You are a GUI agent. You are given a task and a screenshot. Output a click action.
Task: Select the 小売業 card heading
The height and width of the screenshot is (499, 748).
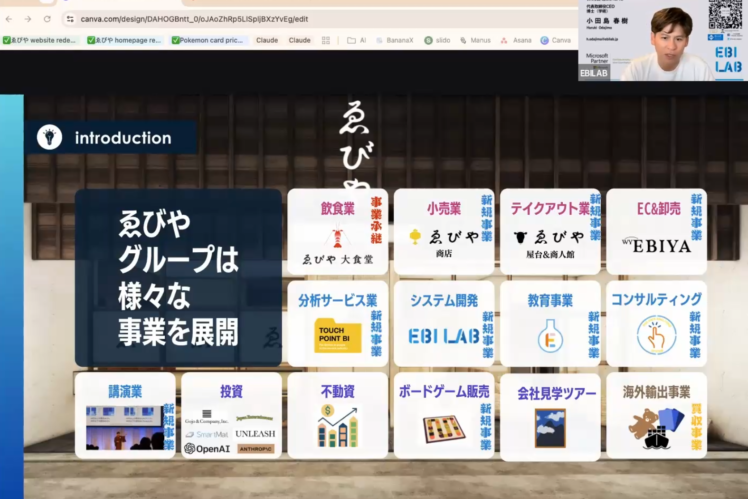[444, 208]
